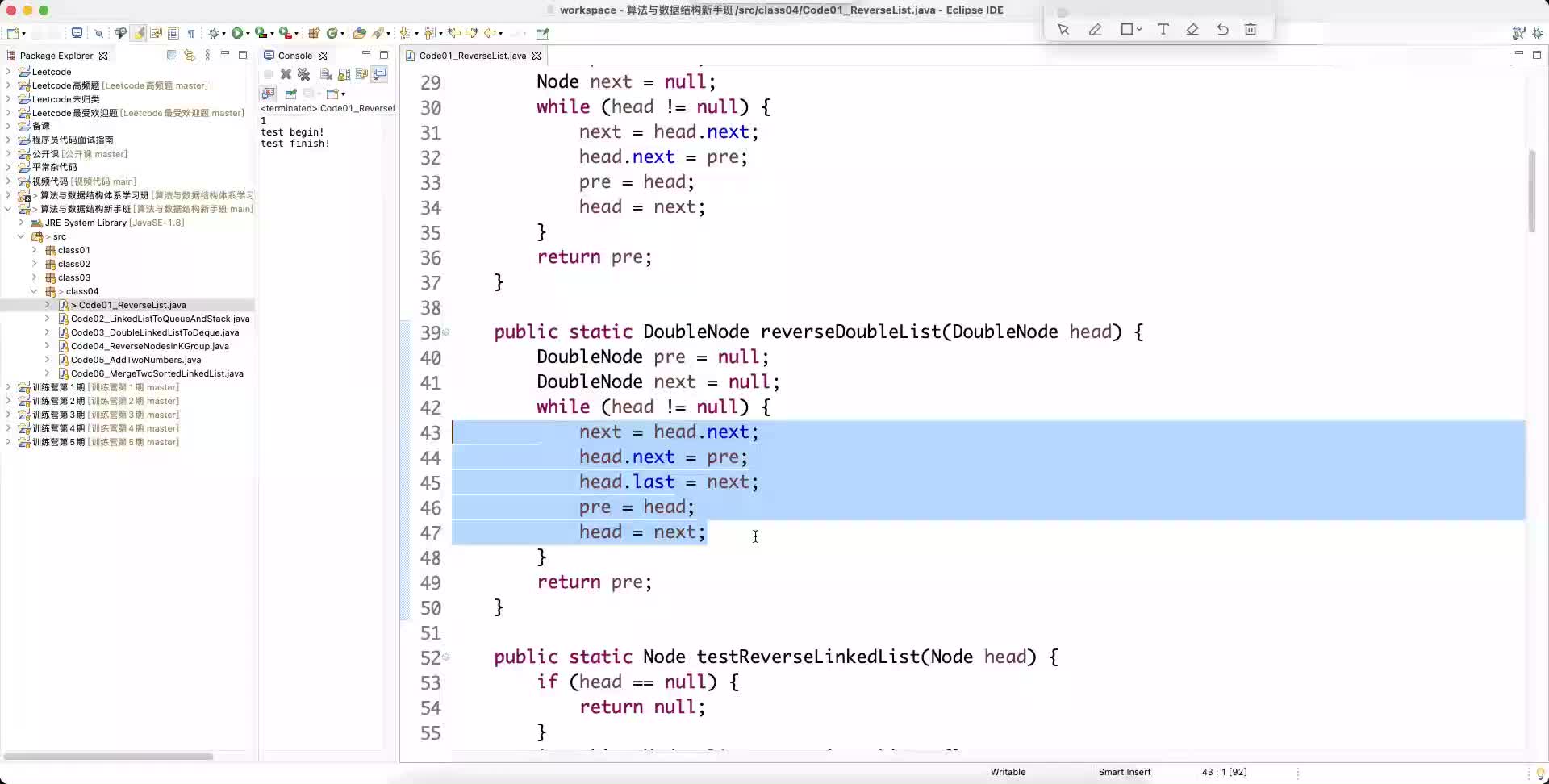Toggle Show Console When Standard Out Changes
This screenshot has height=784, width=1549.
click(x=379, y=74)
